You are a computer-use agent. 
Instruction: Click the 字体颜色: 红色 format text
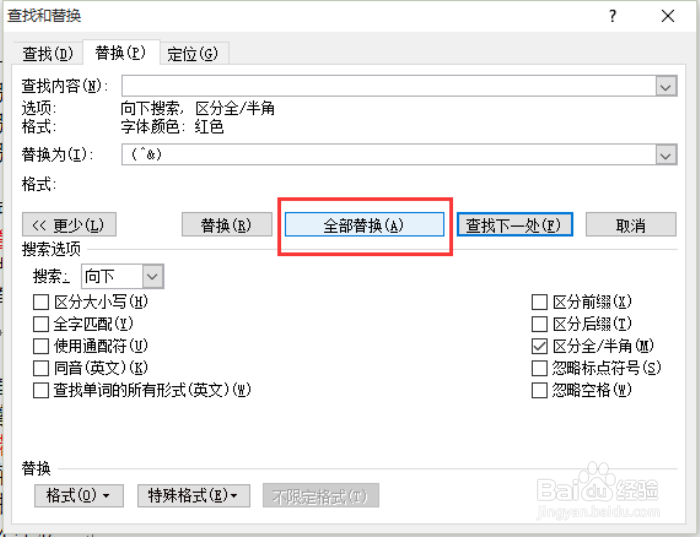(x=172, y=127)
